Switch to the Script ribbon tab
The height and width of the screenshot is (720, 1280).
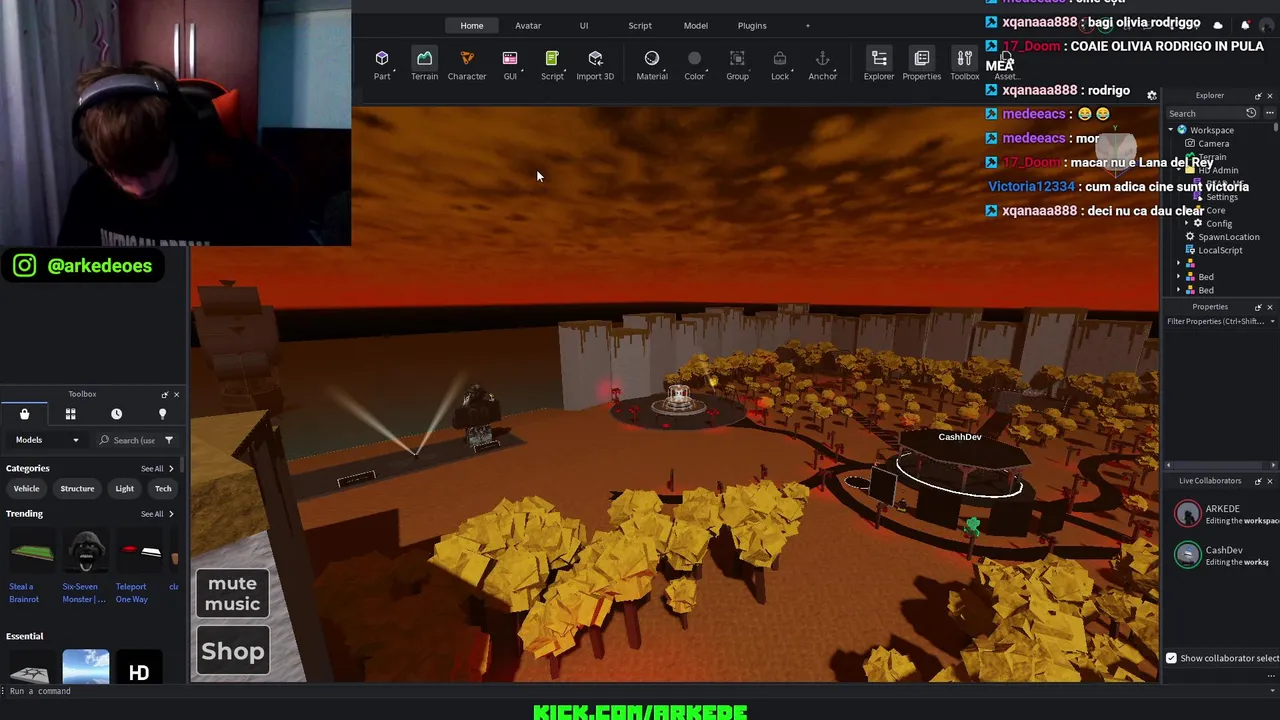(x=640, y=25)
